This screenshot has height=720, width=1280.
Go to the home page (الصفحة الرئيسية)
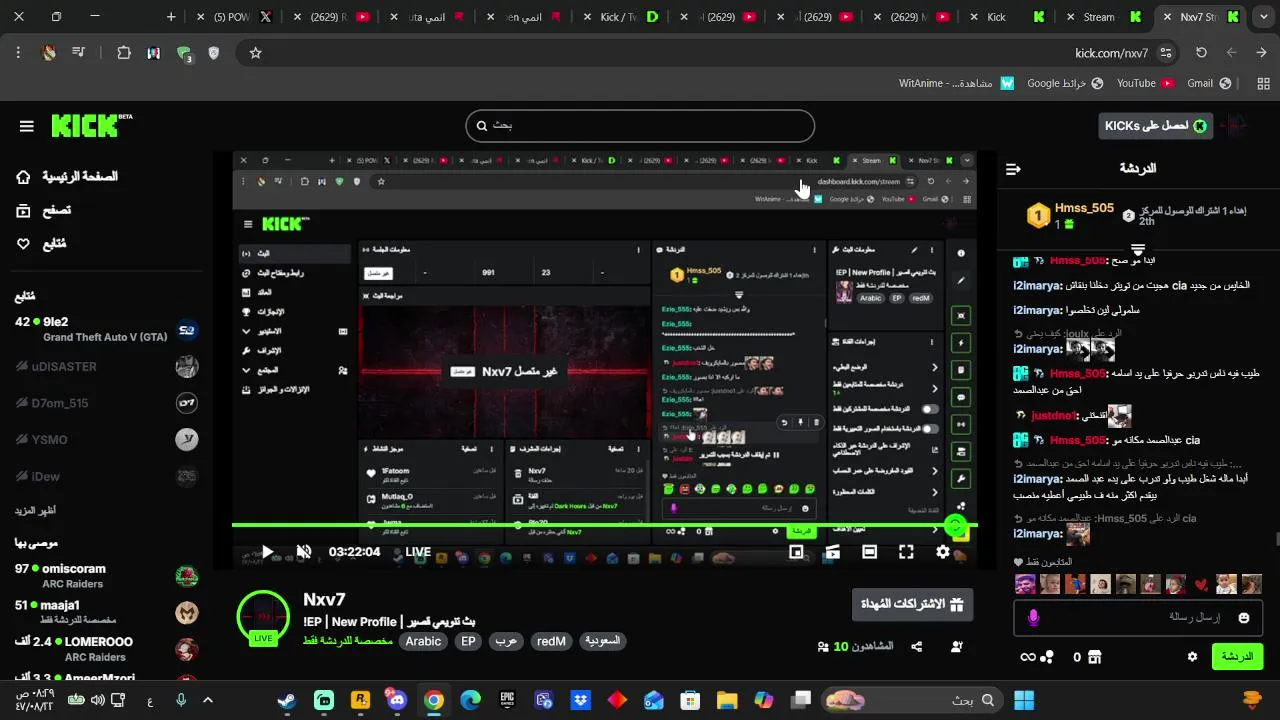[67, 177]
